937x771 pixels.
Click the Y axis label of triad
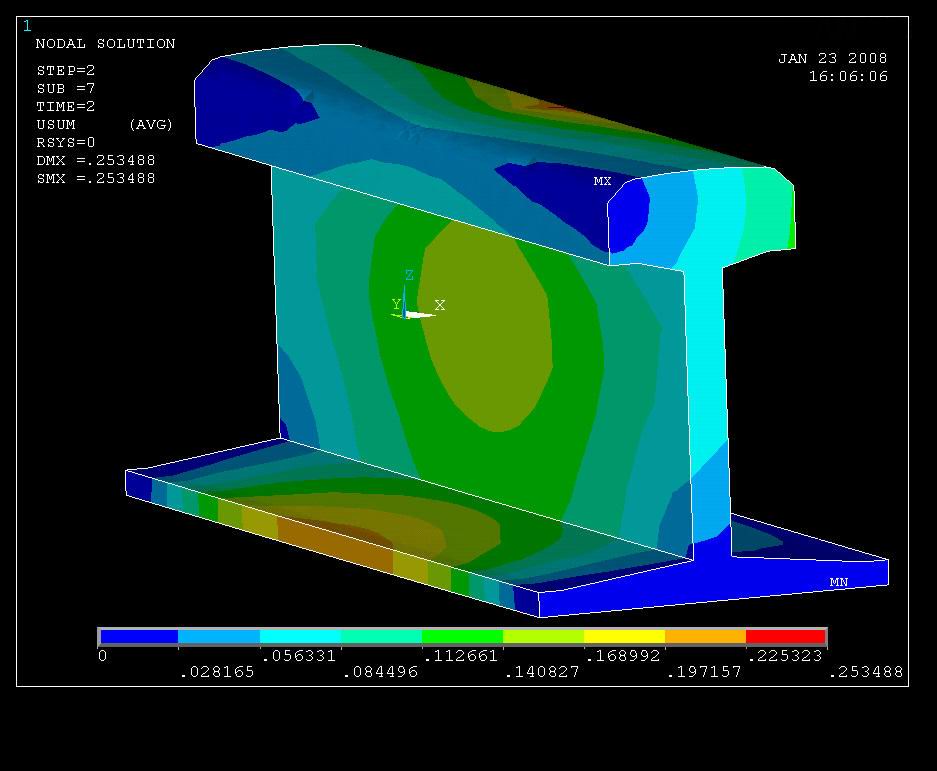click(x=396, y=304)
